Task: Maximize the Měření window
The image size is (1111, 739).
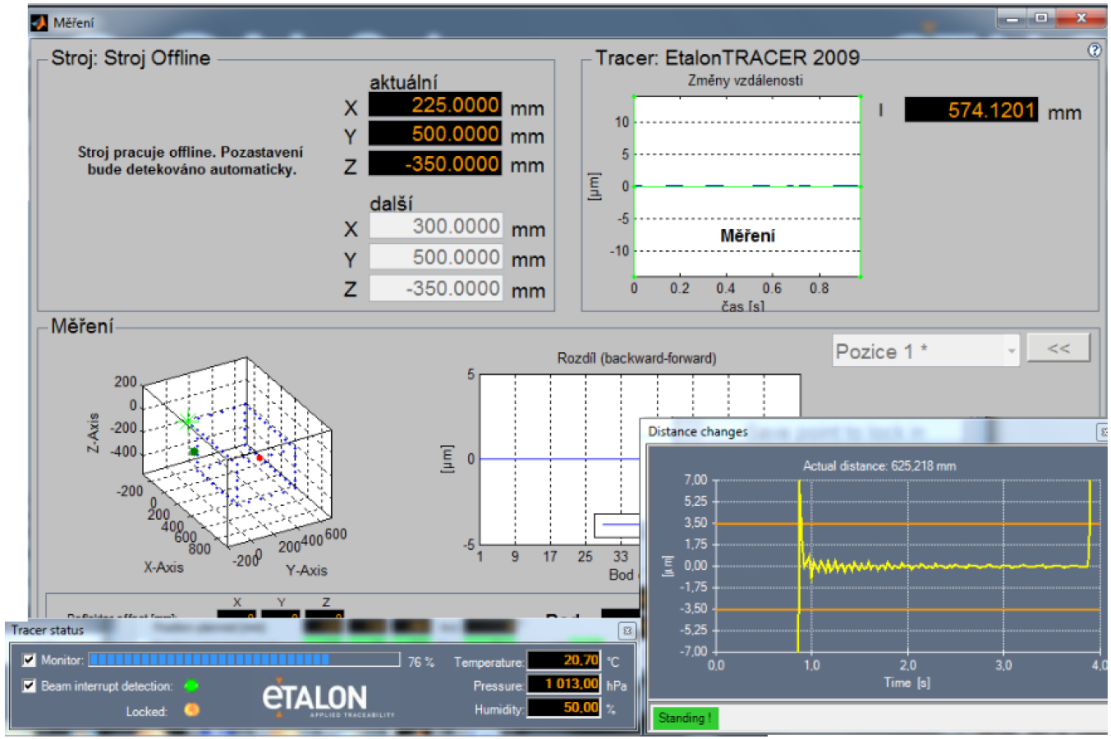Action: (1041, 18)
